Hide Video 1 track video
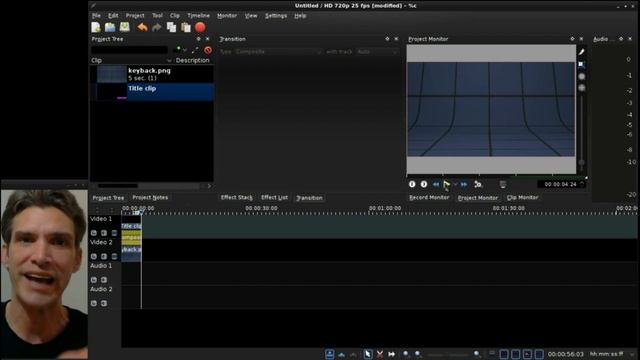640x360 pixels. pyautogui.click(x=115, y=233)
